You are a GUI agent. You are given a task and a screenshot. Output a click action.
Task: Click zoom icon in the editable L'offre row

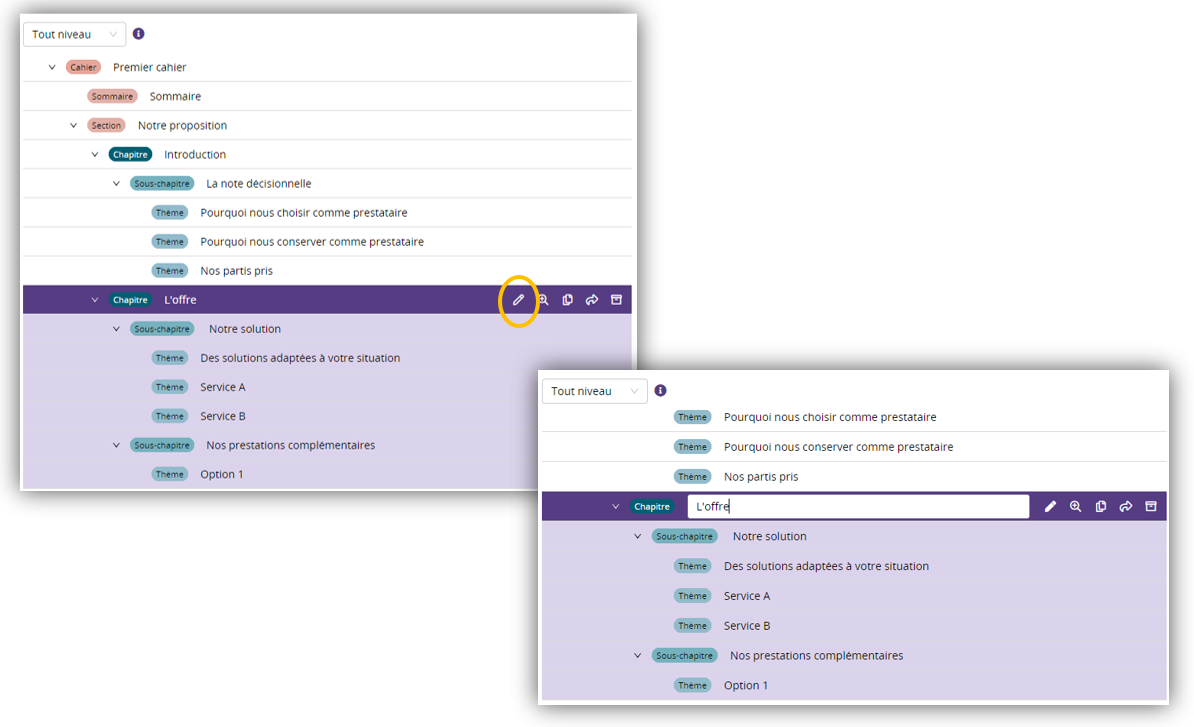(1075, 507)
